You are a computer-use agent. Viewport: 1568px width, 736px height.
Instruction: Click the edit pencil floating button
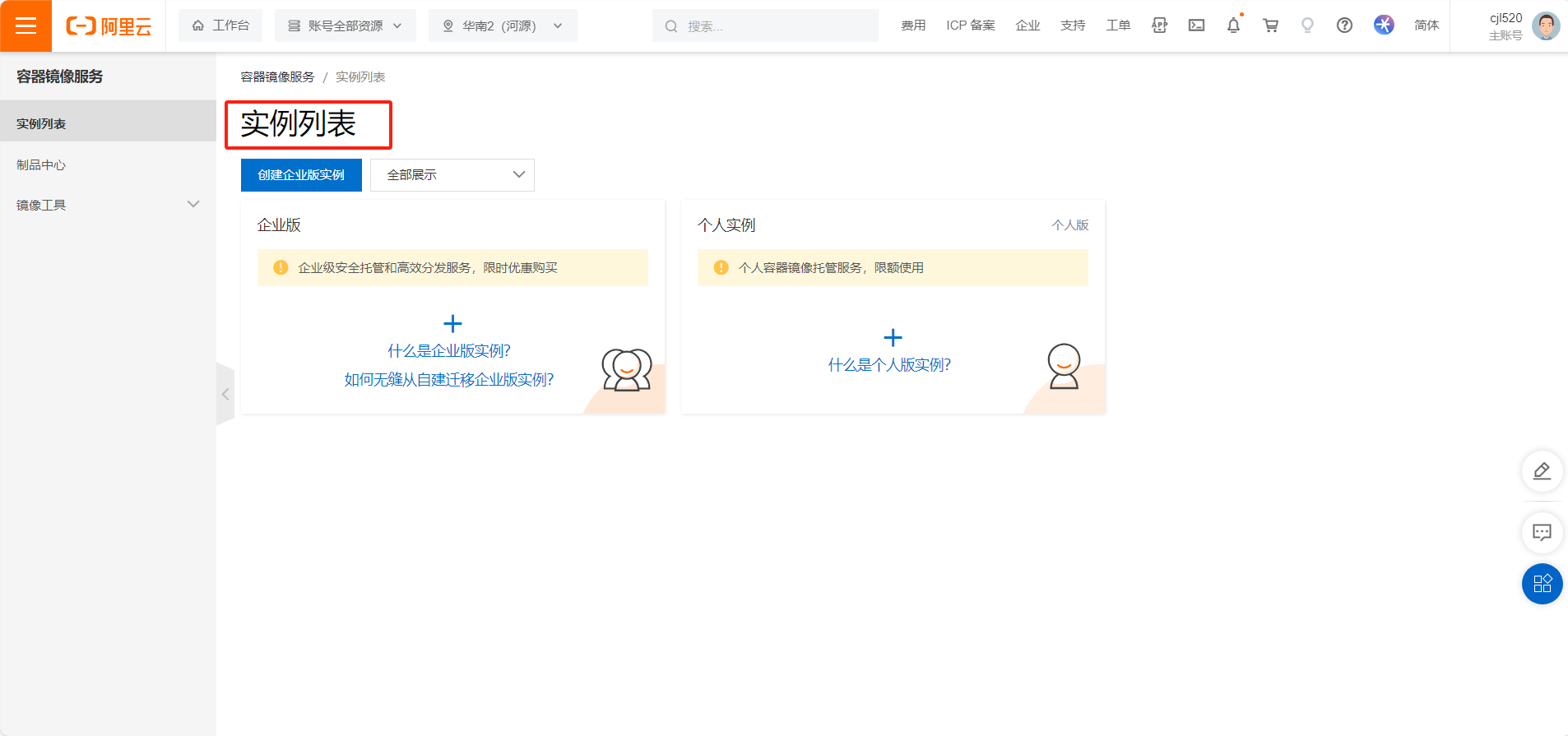click(1542, 471)
